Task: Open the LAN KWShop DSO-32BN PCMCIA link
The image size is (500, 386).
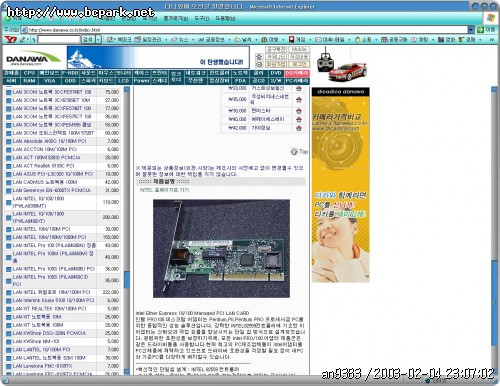Action: tap(49, 333)
